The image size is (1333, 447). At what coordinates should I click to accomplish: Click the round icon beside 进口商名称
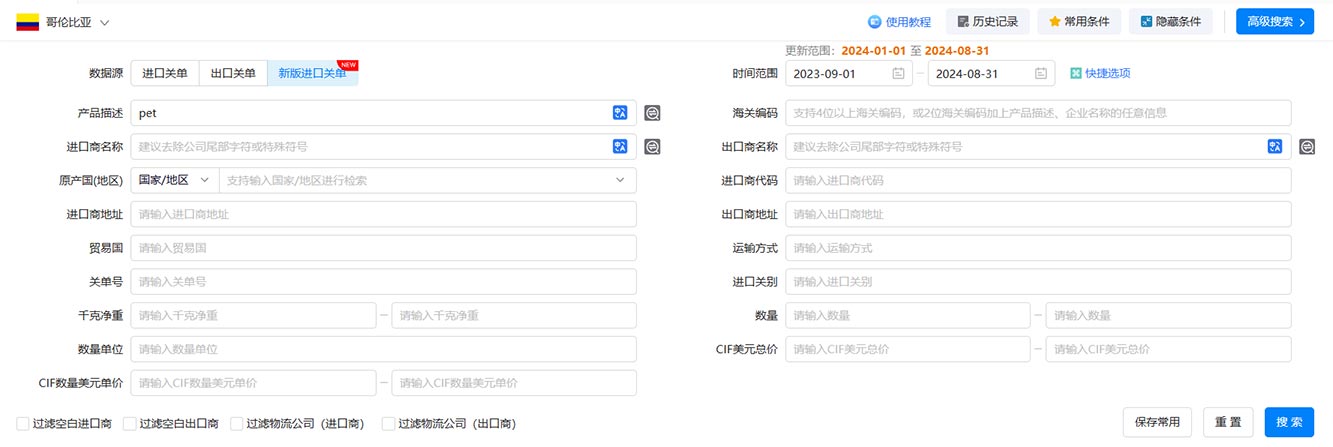coord(652,147)
